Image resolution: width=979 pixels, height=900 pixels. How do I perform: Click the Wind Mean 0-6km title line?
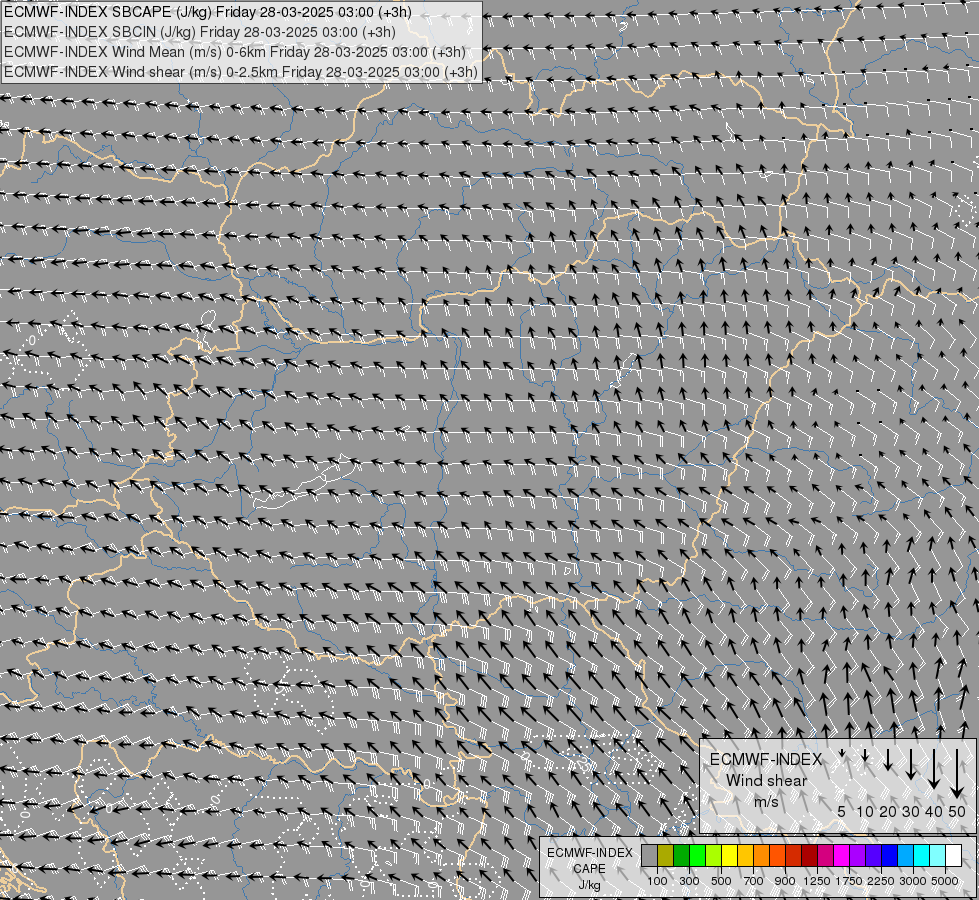235,52
